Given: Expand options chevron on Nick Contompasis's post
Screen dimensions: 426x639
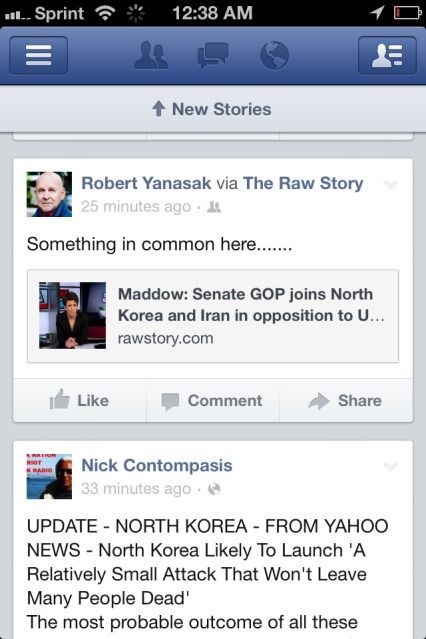Looking at the screenshot, I should pyautogui.click(x=391, y=466).
